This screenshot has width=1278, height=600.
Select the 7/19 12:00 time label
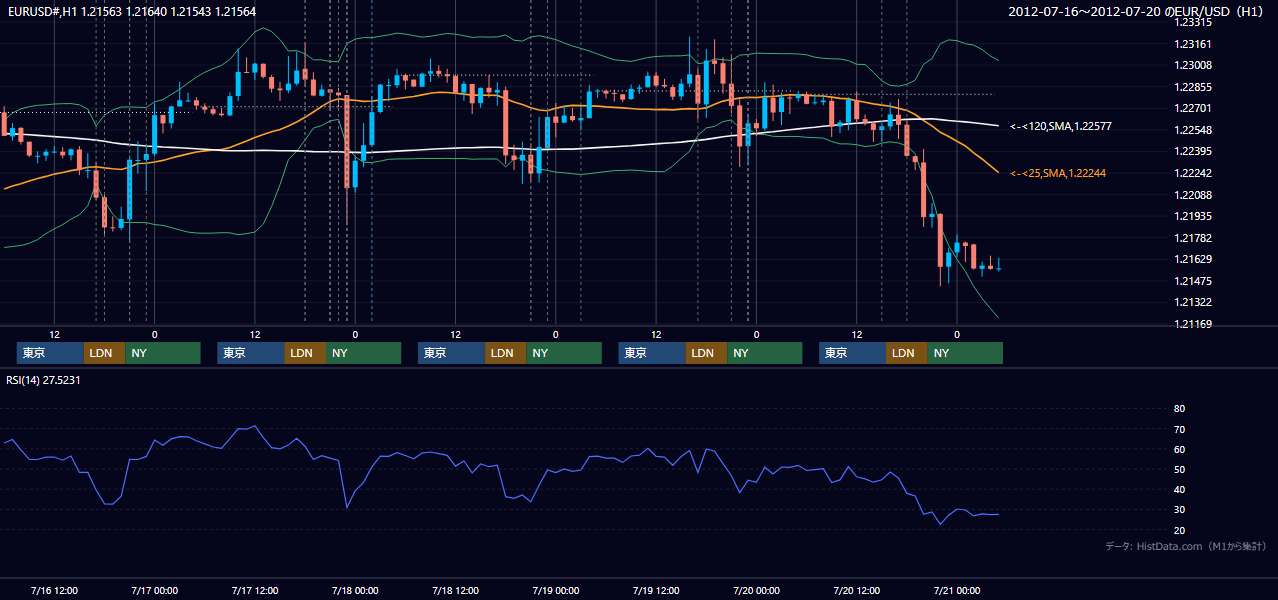[x=656, y=590]
